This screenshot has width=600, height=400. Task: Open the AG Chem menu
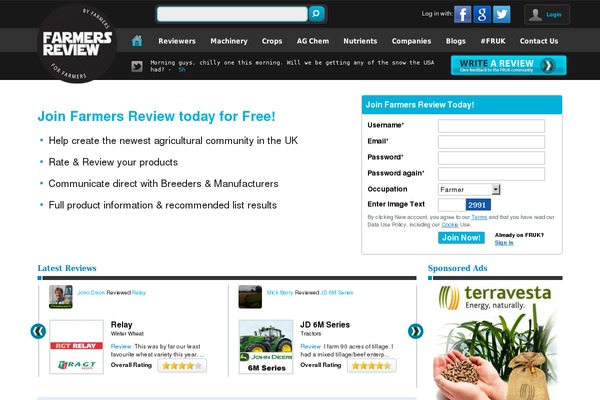pos(313,41)
